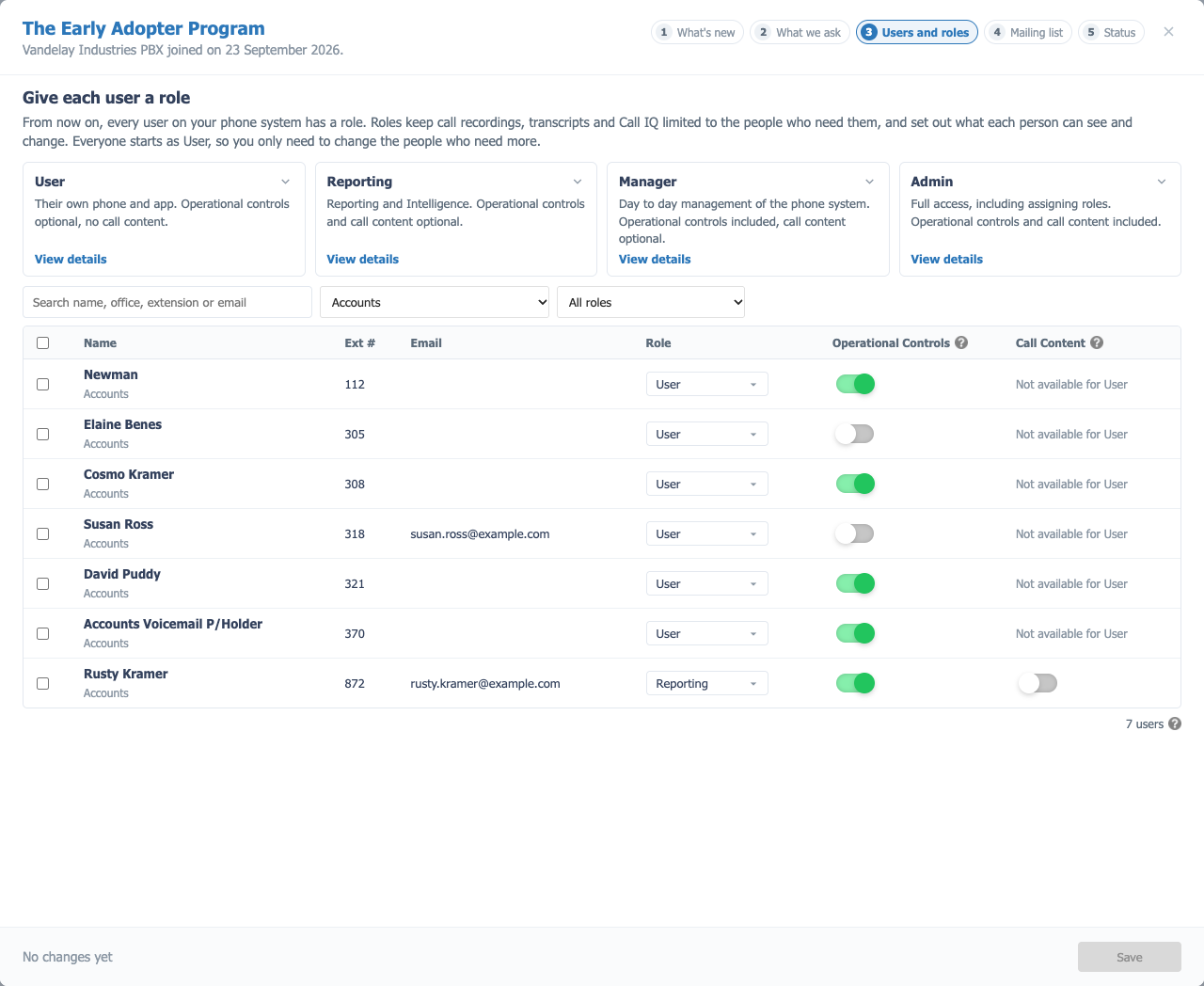Go to step 1 What's new
1204x986 pixels.
click(x=697, y=32)
